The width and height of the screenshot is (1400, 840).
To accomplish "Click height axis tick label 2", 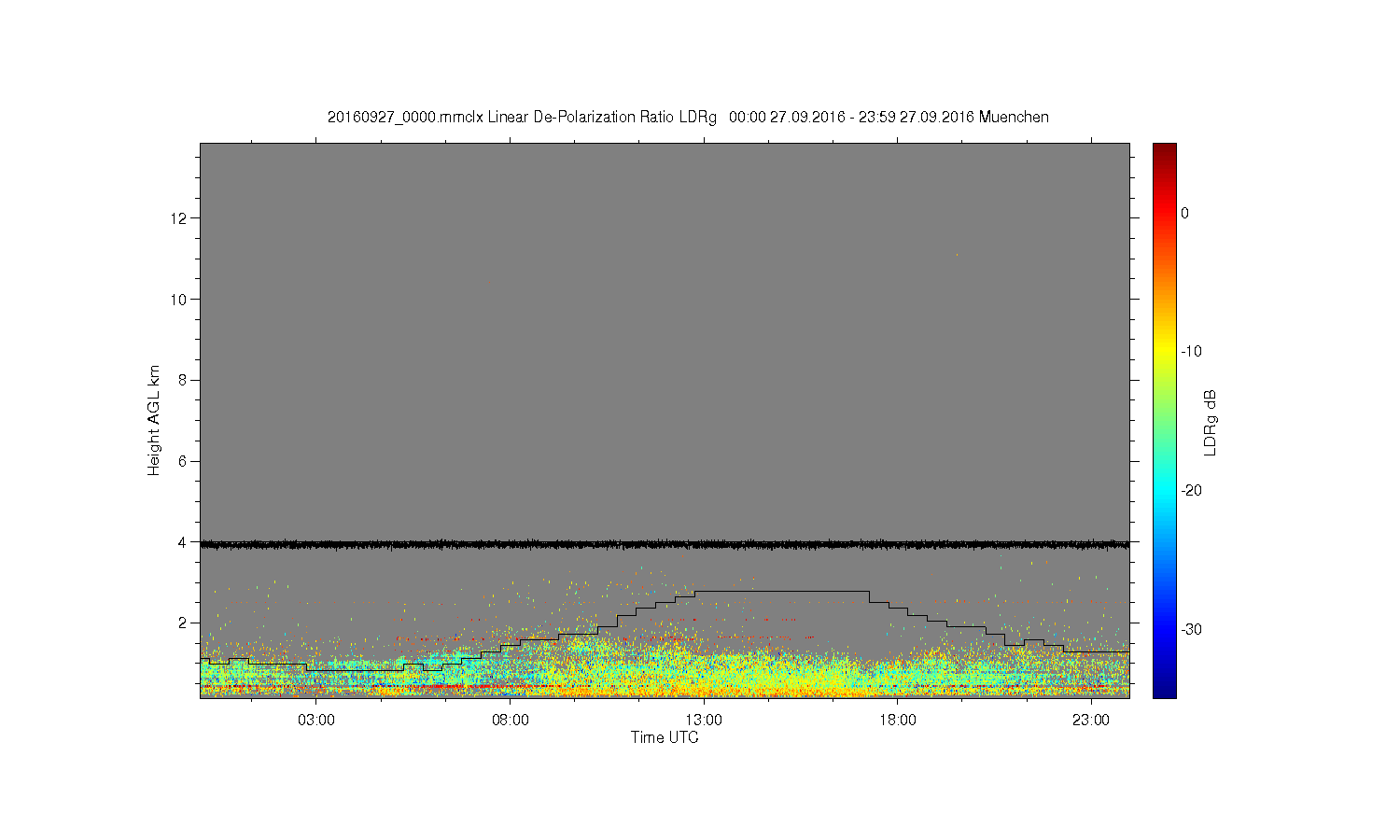I will point(184,623).
